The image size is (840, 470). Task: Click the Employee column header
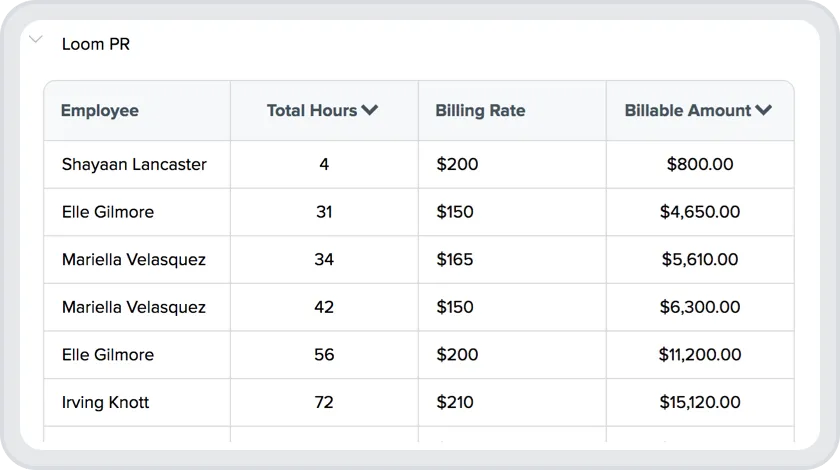(100, 111)
